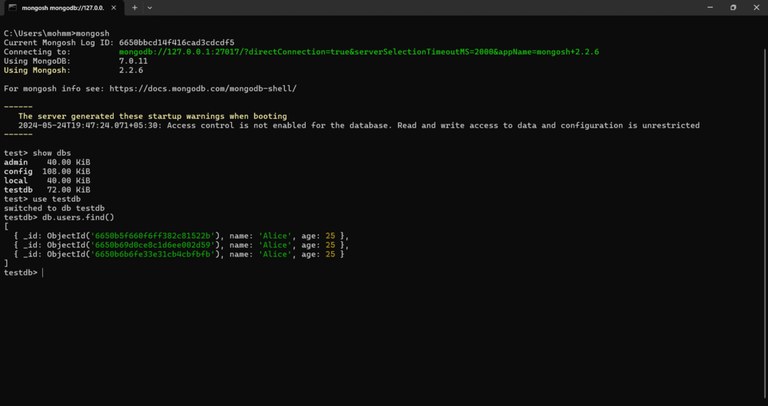768x406 pixels.
Task: Restore down the terminal window
Action: 732,7
